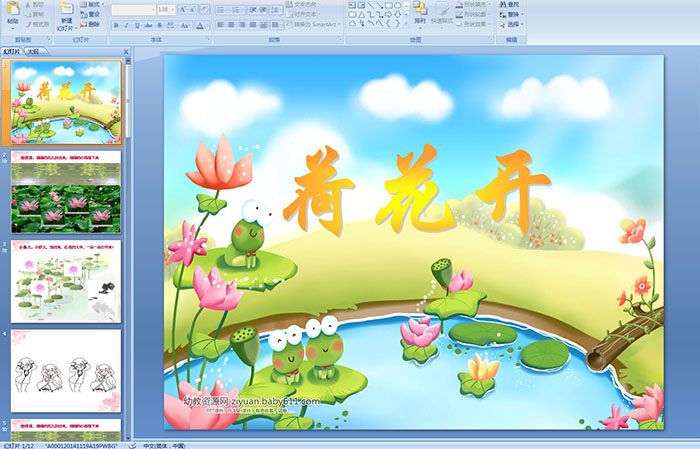The height and width of the screenshot is (449, 700).
Task: Toggle Align Text Right
Action: click(x=242, y=25)
